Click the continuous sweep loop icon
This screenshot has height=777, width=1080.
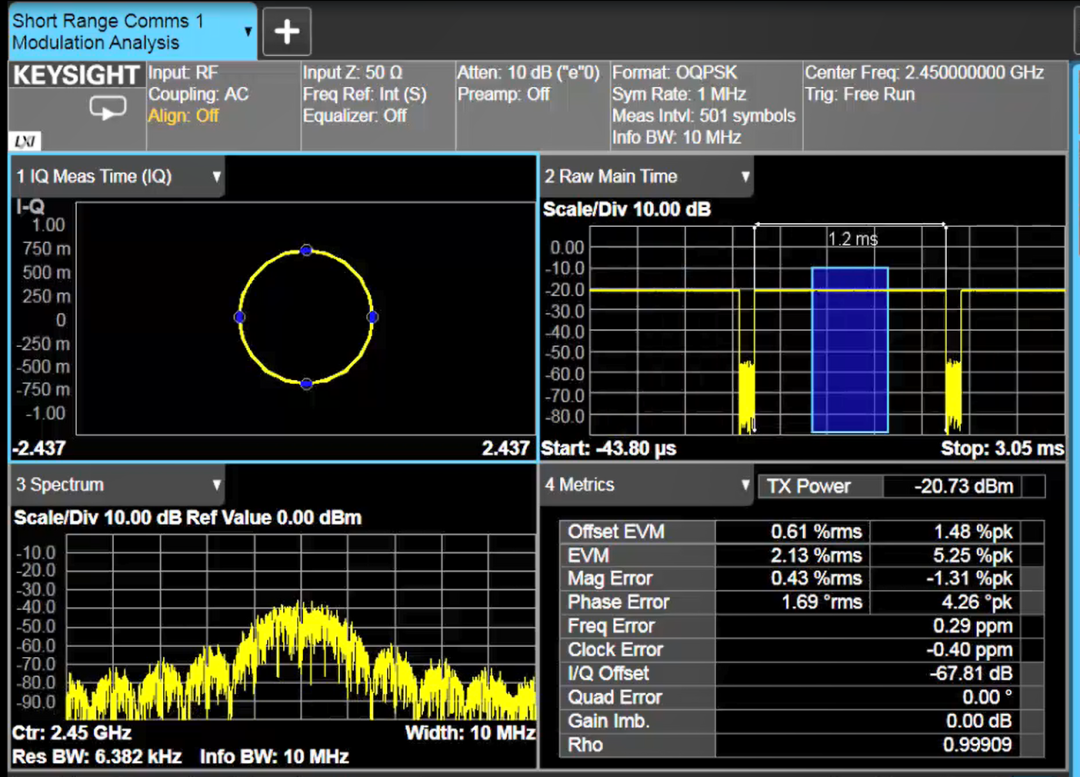coord(107,108)
